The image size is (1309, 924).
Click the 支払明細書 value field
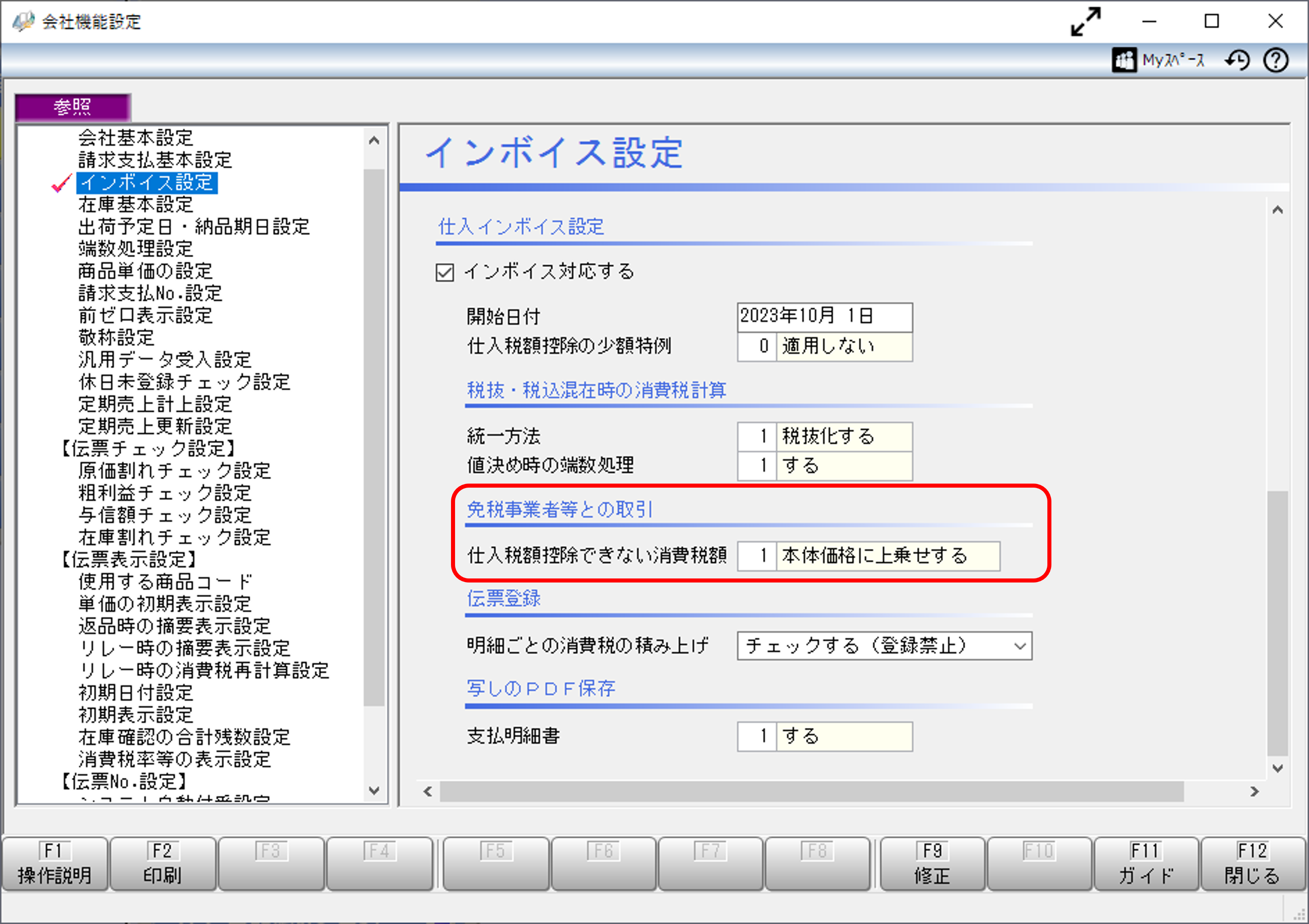[x=824, y=736]
